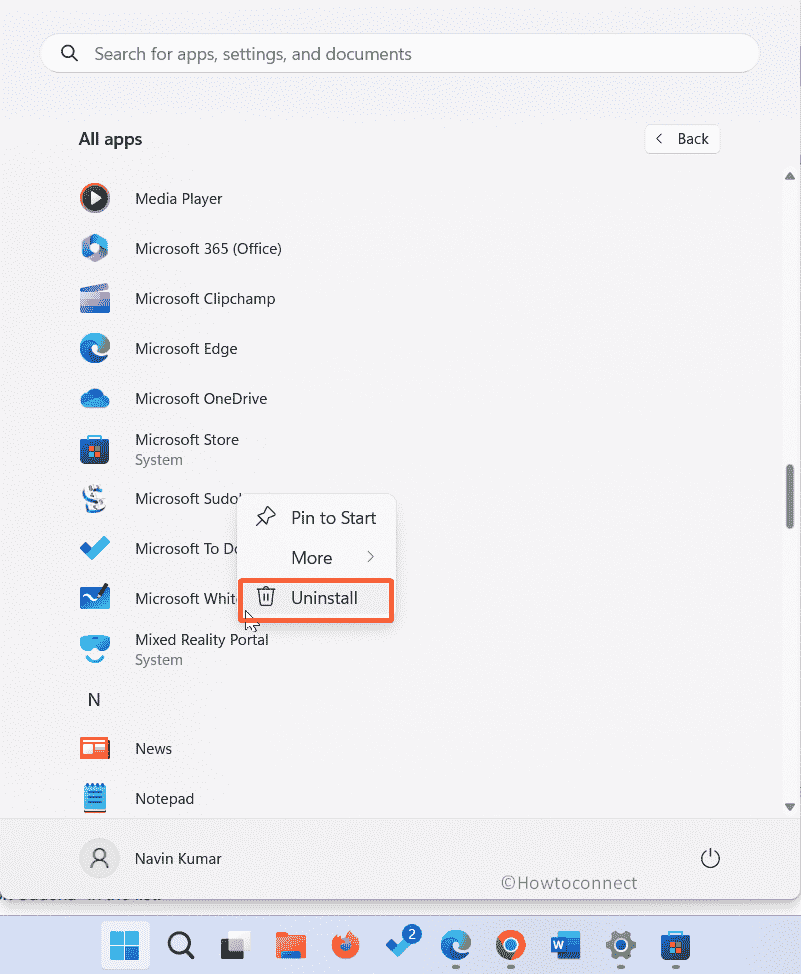Open Mixed Reality Portal icon

click(95, 649)
